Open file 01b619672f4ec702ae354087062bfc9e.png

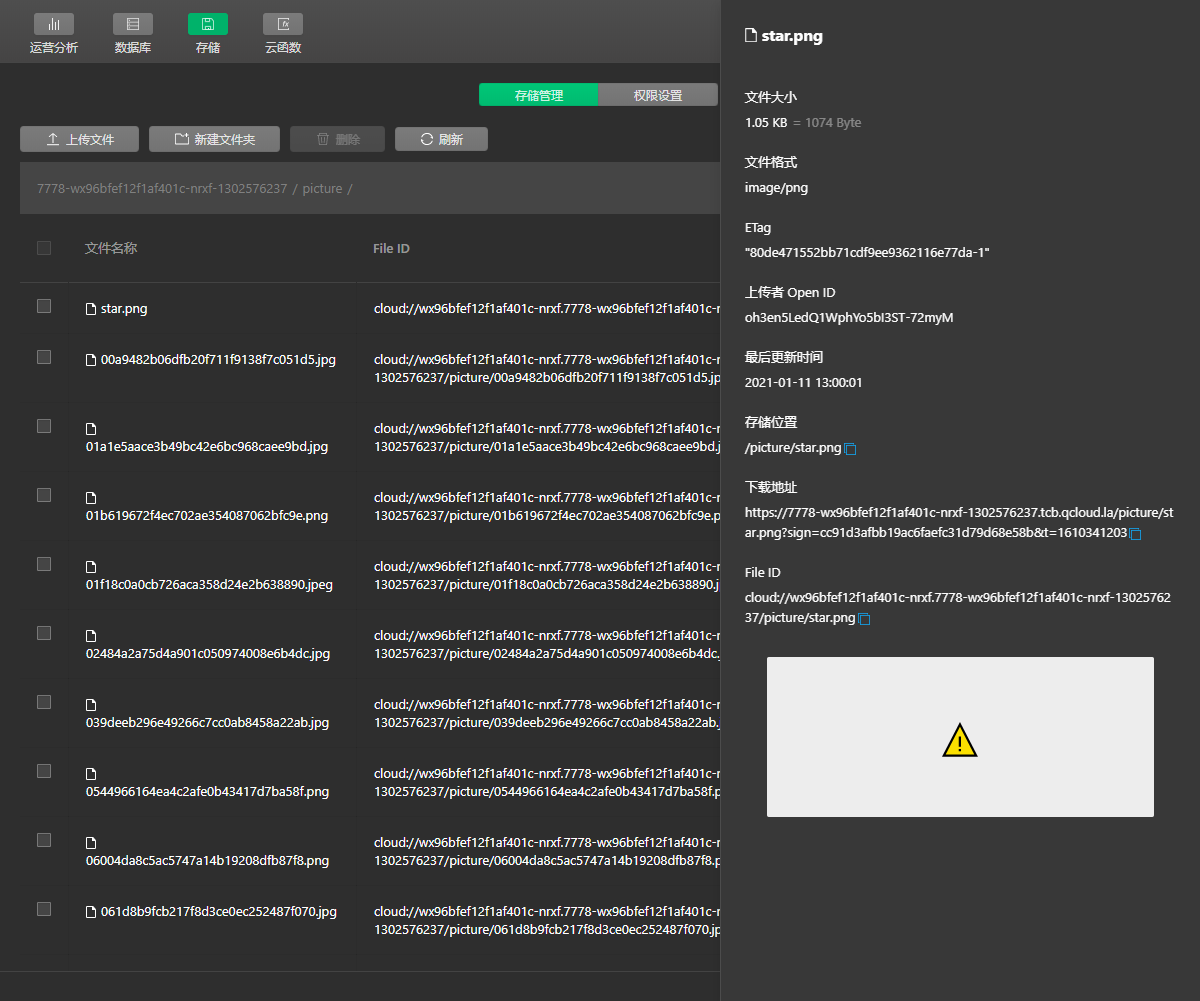point(207,516)
